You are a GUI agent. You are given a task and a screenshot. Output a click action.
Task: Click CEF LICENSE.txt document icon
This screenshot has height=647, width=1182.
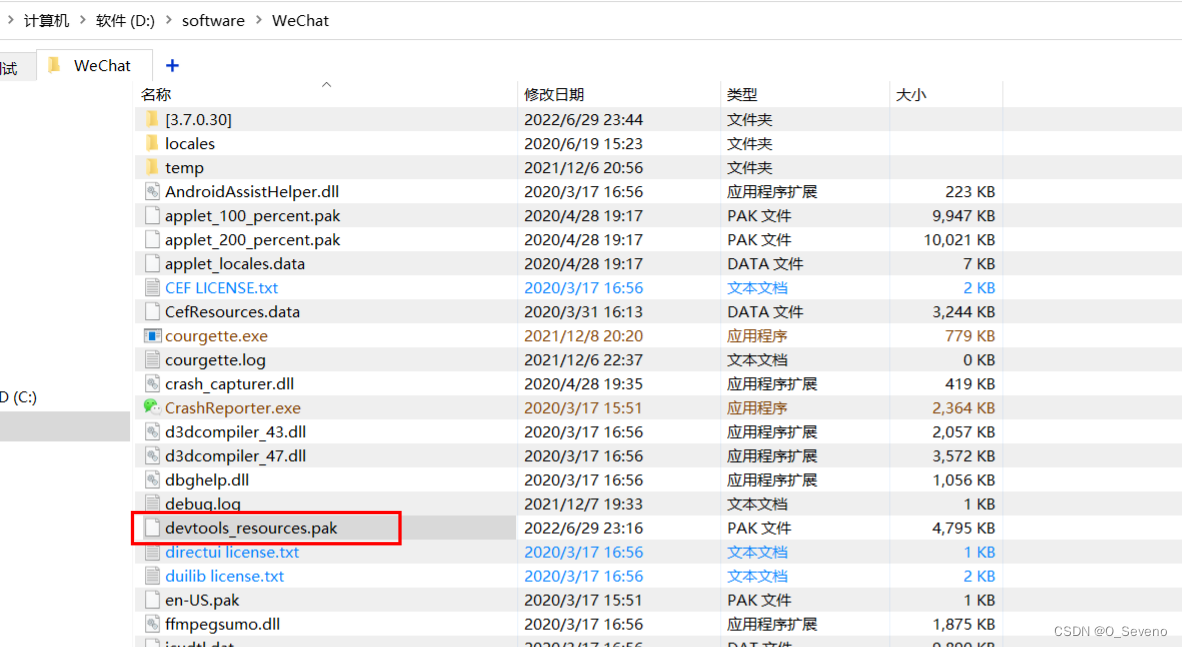point(152,288)
